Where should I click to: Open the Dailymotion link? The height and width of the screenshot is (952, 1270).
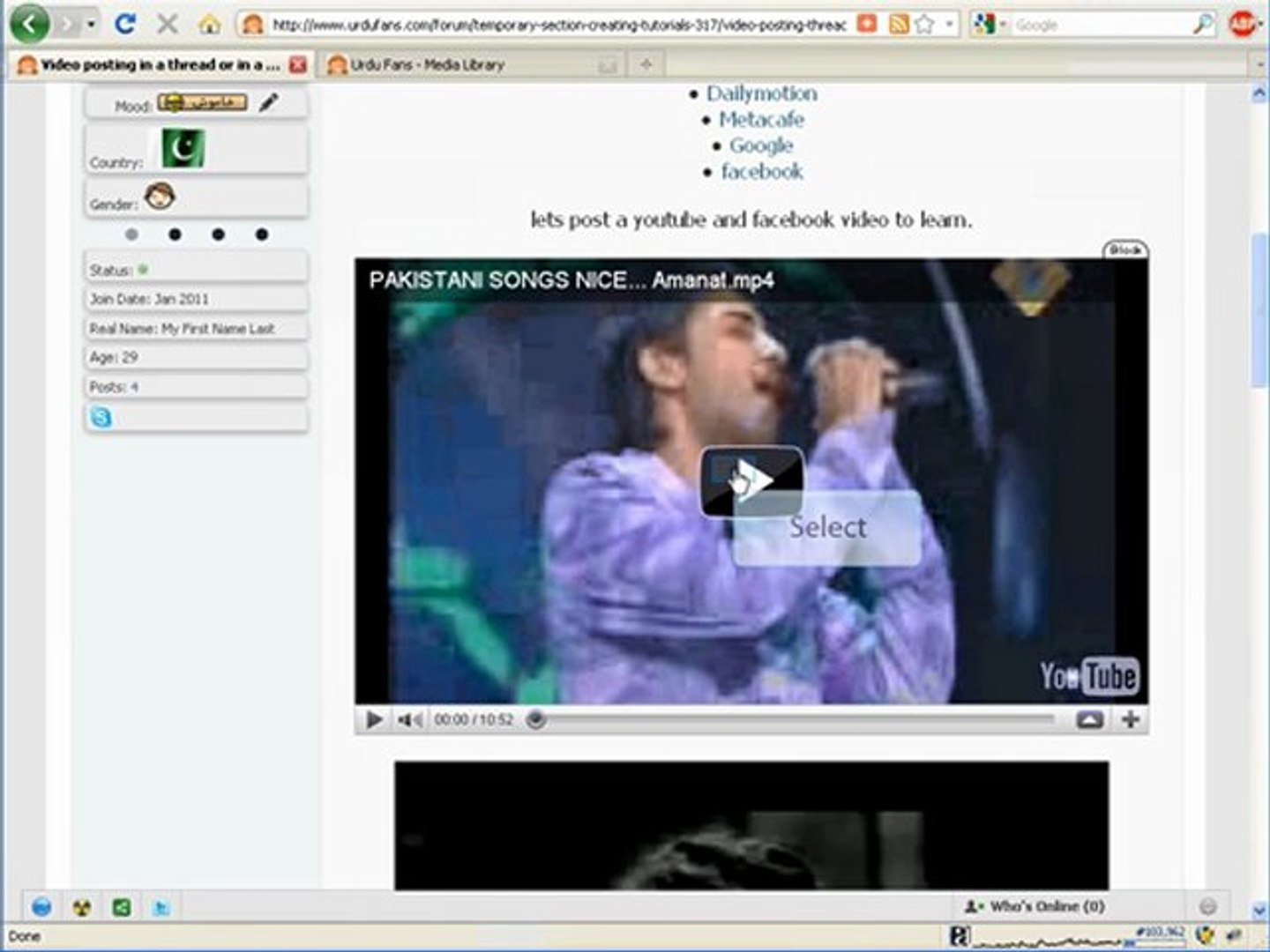pyautogui.click(x=761, y=93)
